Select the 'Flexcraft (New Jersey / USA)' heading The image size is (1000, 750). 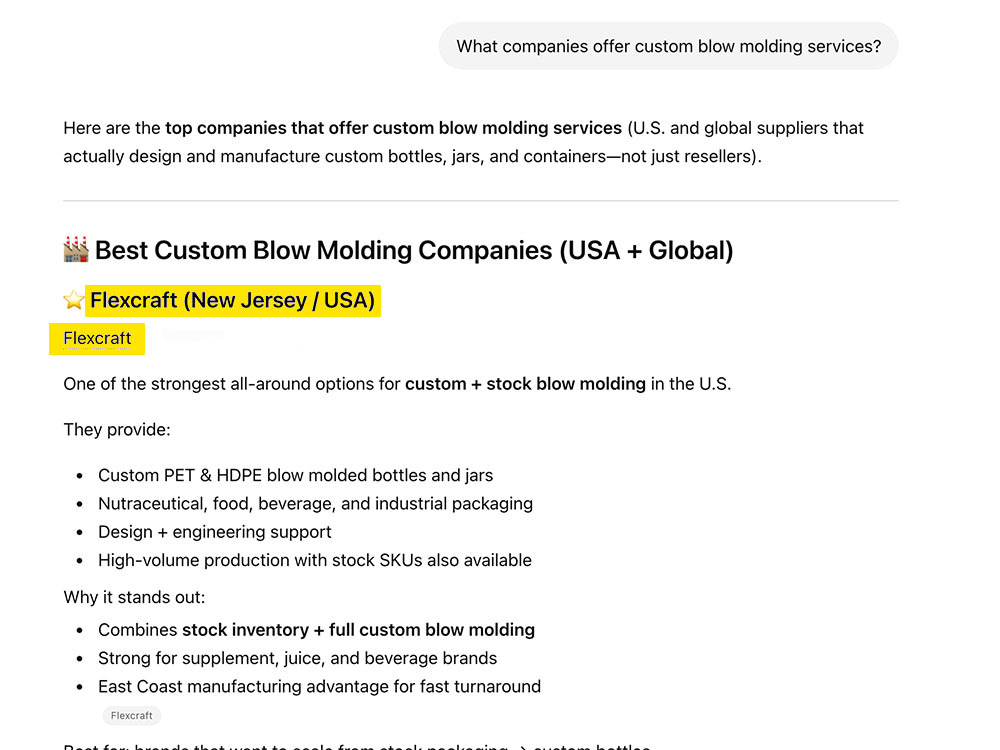click(233, 300)
